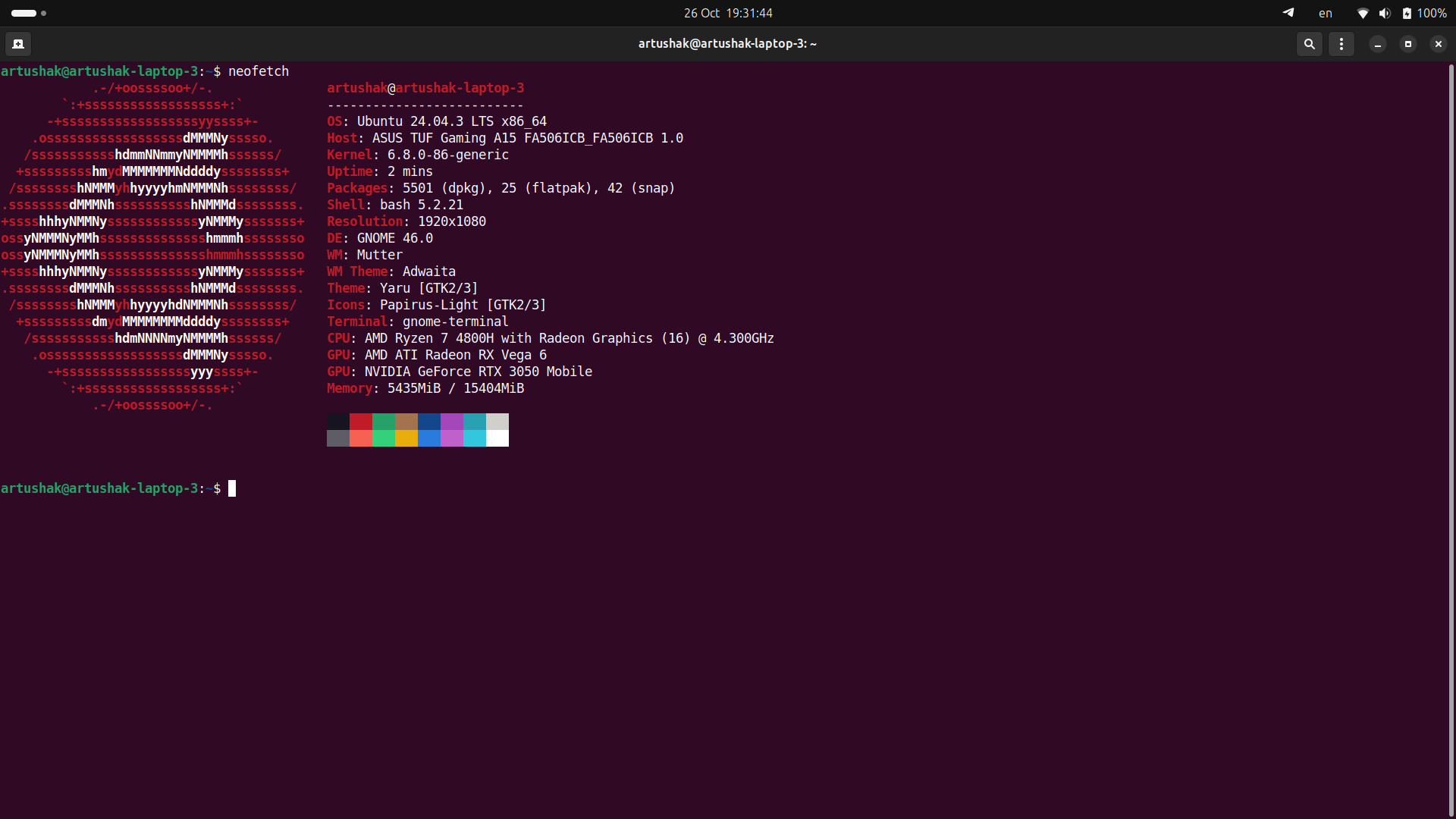Click the terminal cursor at prompt
The width and height of the screenshot is (1456, 819).
232,488
